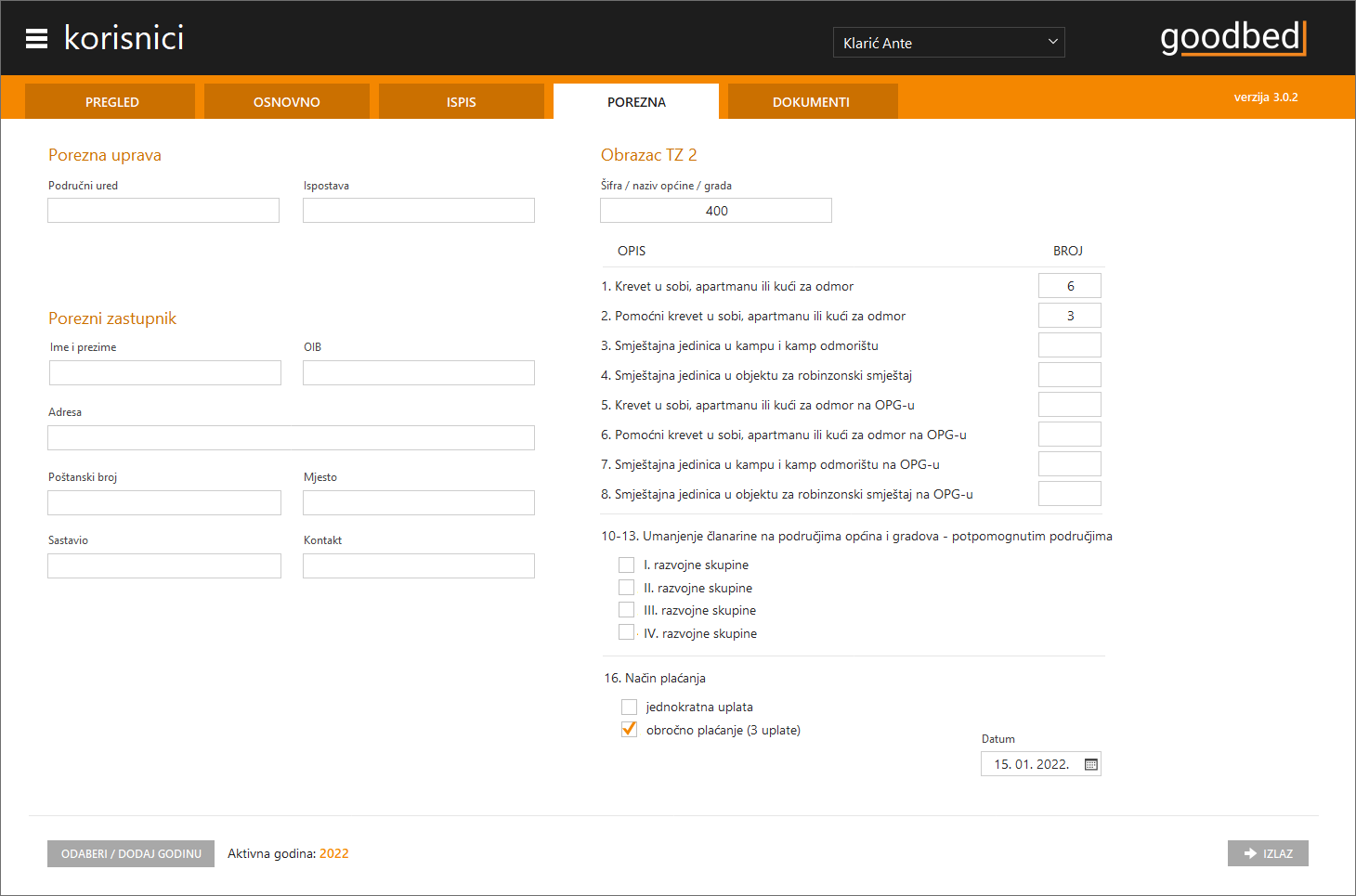Switch to the OSNOVNO tab
Screen dimensions: 1356x896
286,101
